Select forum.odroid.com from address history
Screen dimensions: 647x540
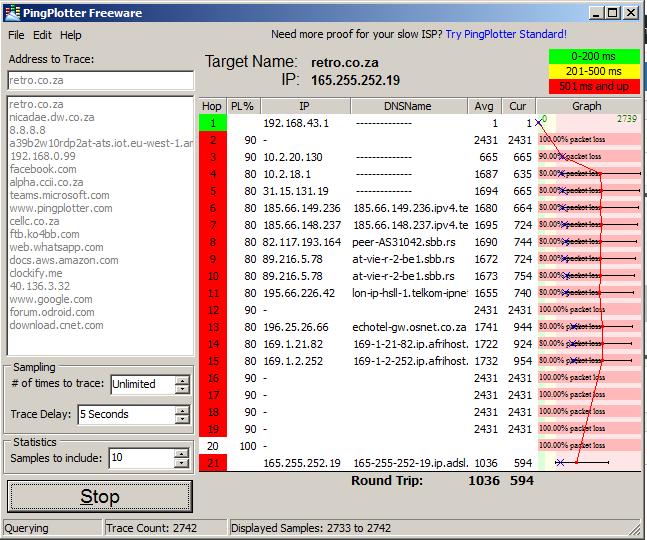(52, 312)
